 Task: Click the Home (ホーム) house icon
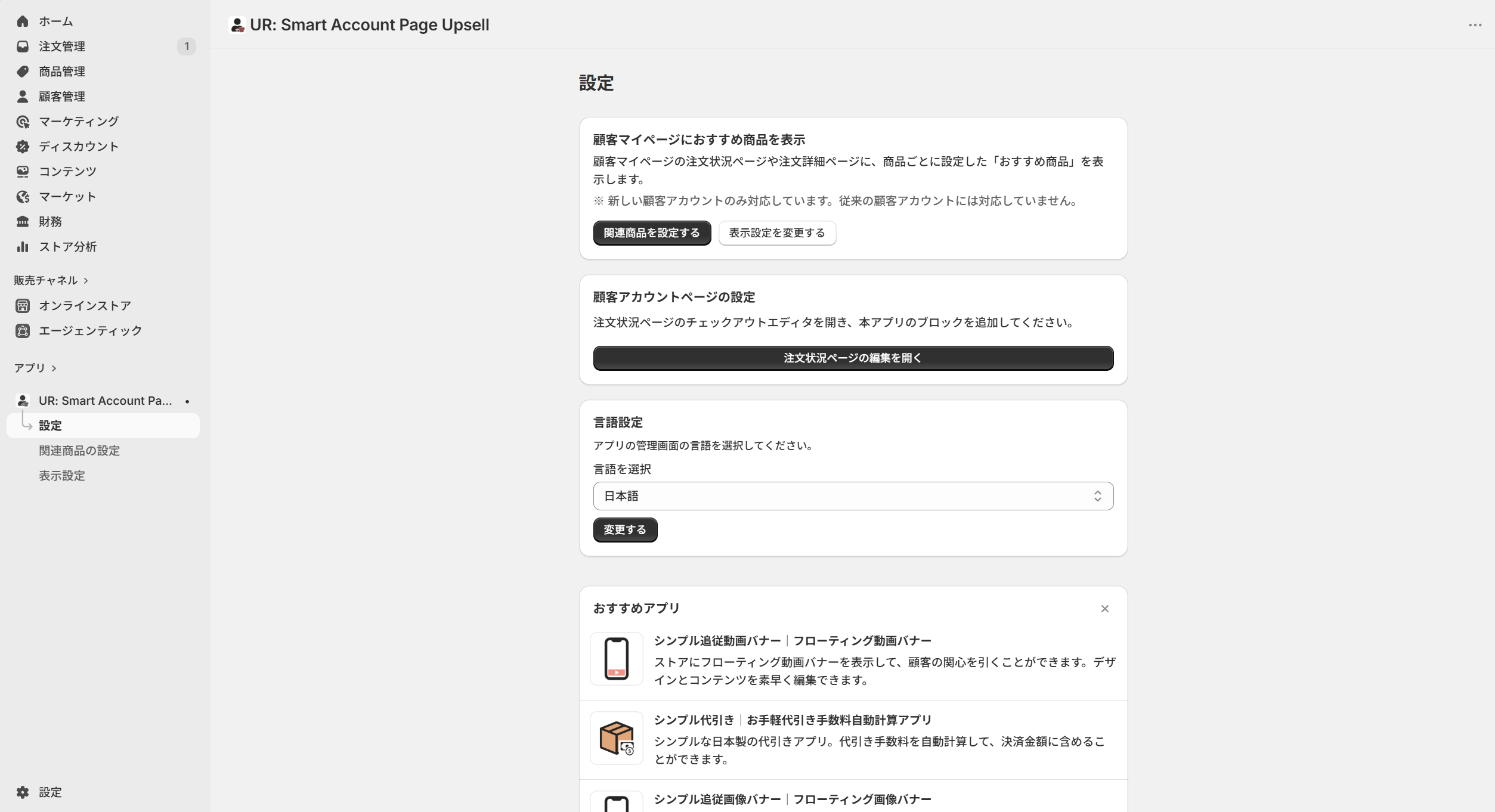23,21
